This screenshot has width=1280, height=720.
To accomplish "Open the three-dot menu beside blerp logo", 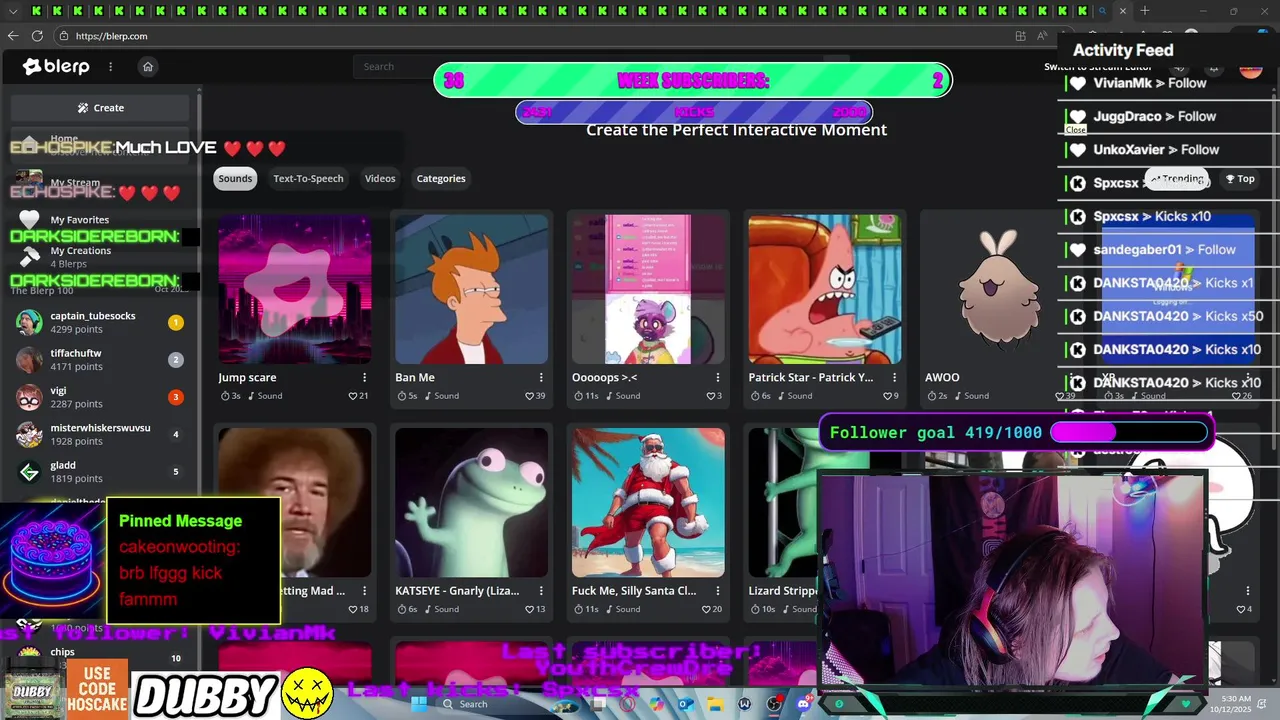I will pos(110,66).
